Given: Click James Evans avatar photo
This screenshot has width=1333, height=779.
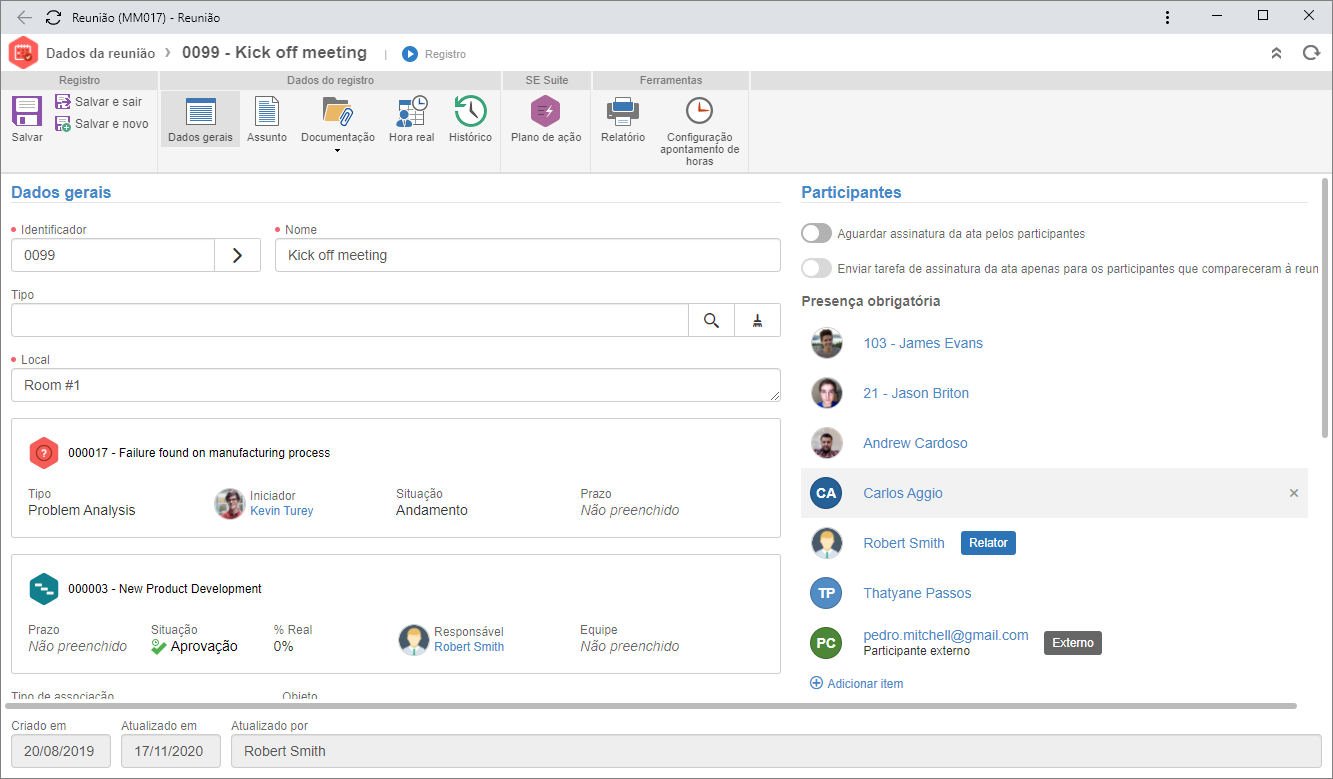Looking at the screenshot, I should pos(826,343).
